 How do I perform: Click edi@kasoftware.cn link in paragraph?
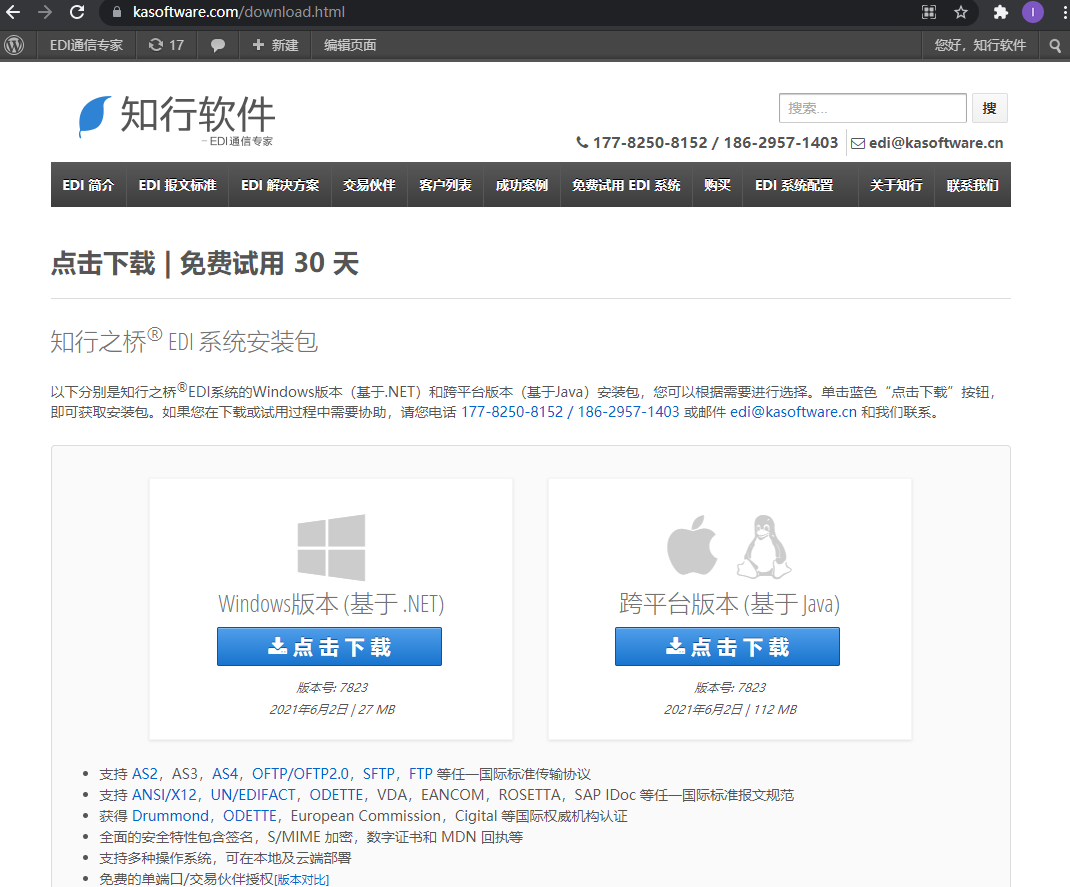[x=793, y=412]
